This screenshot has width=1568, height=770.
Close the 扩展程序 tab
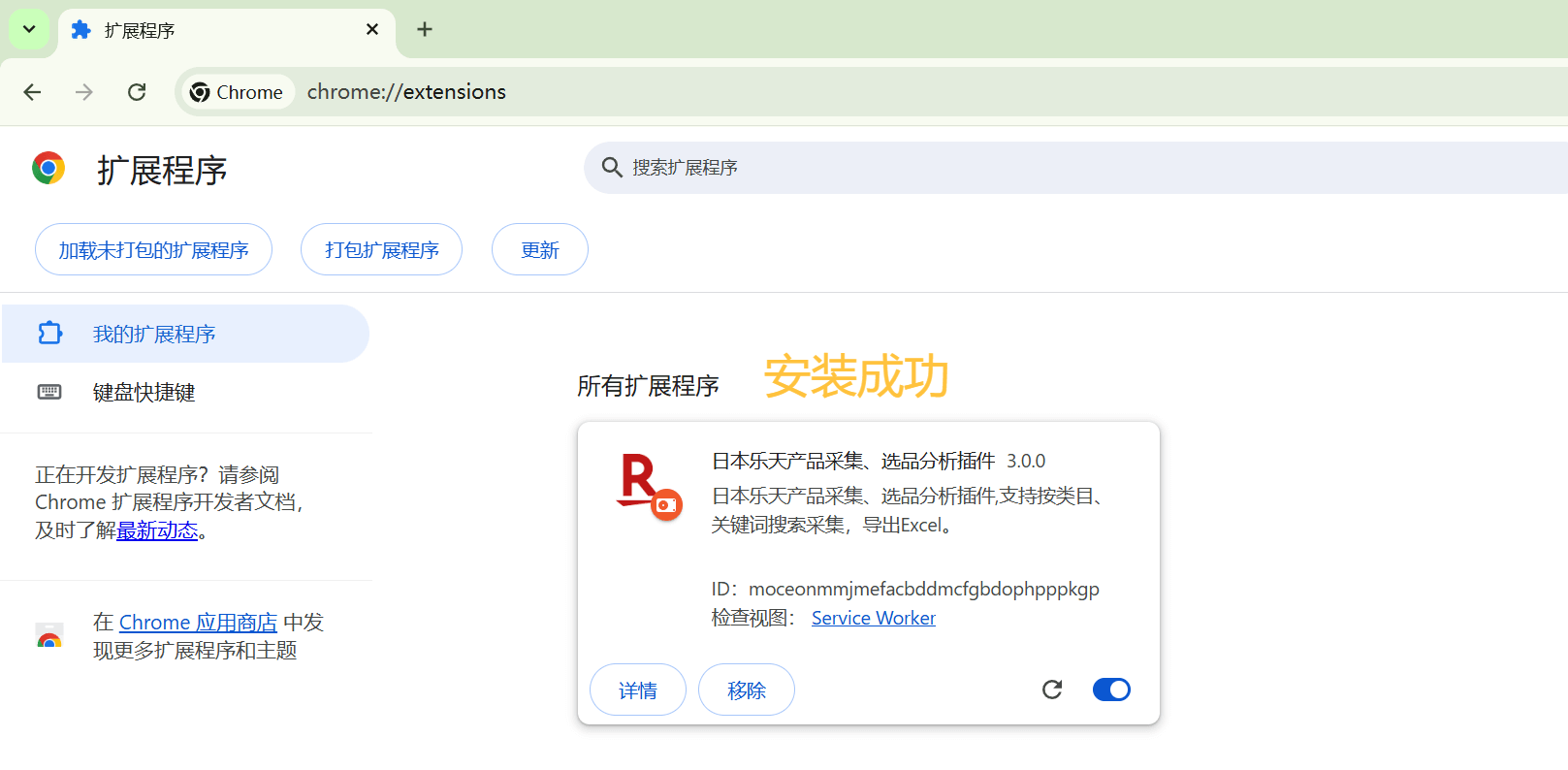(372, 30)
